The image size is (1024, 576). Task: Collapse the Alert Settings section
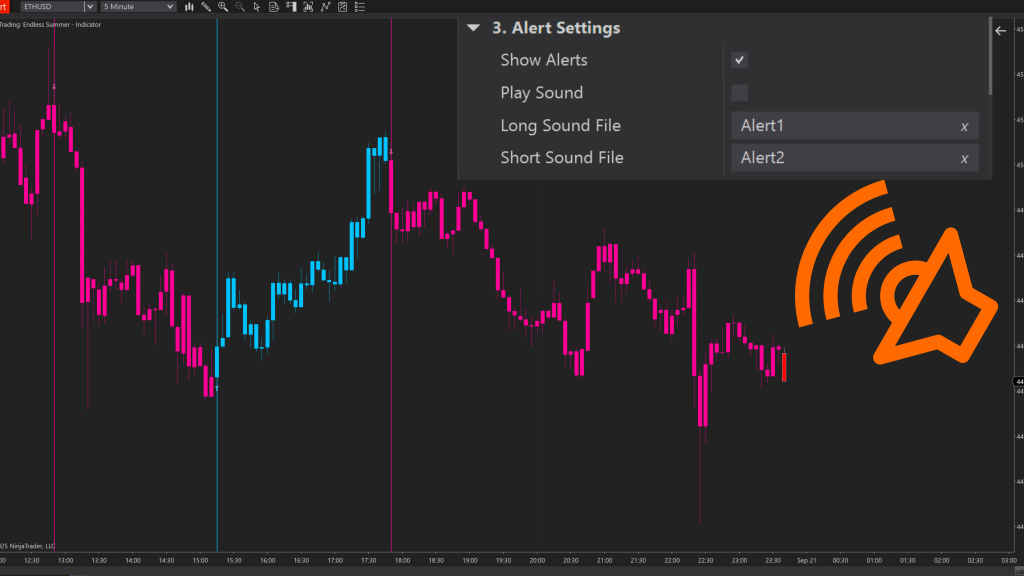[474, 28]
